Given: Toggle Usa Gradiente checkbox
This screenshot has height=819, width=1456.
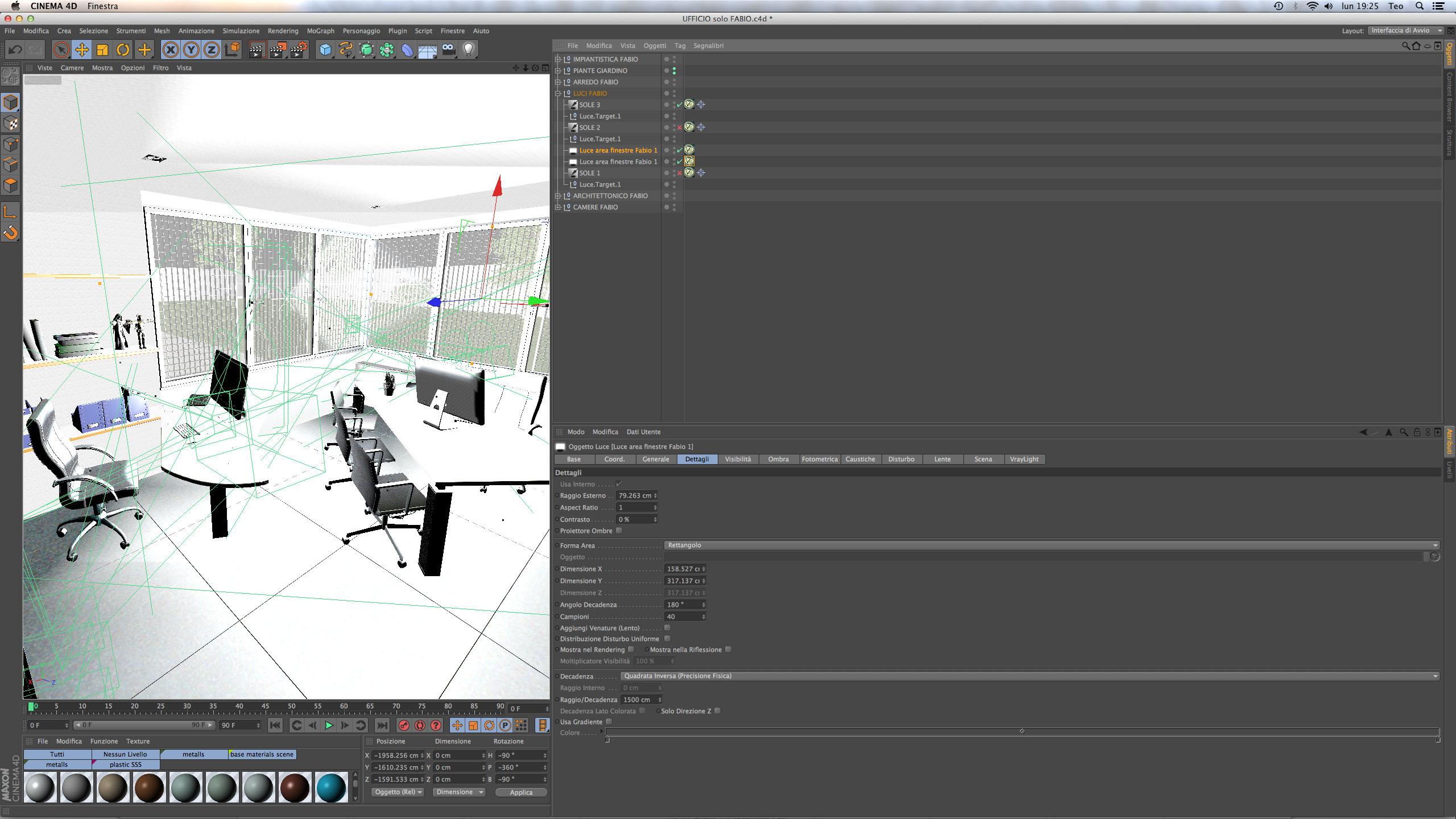Looking at the screenshot, I should 609,722.
